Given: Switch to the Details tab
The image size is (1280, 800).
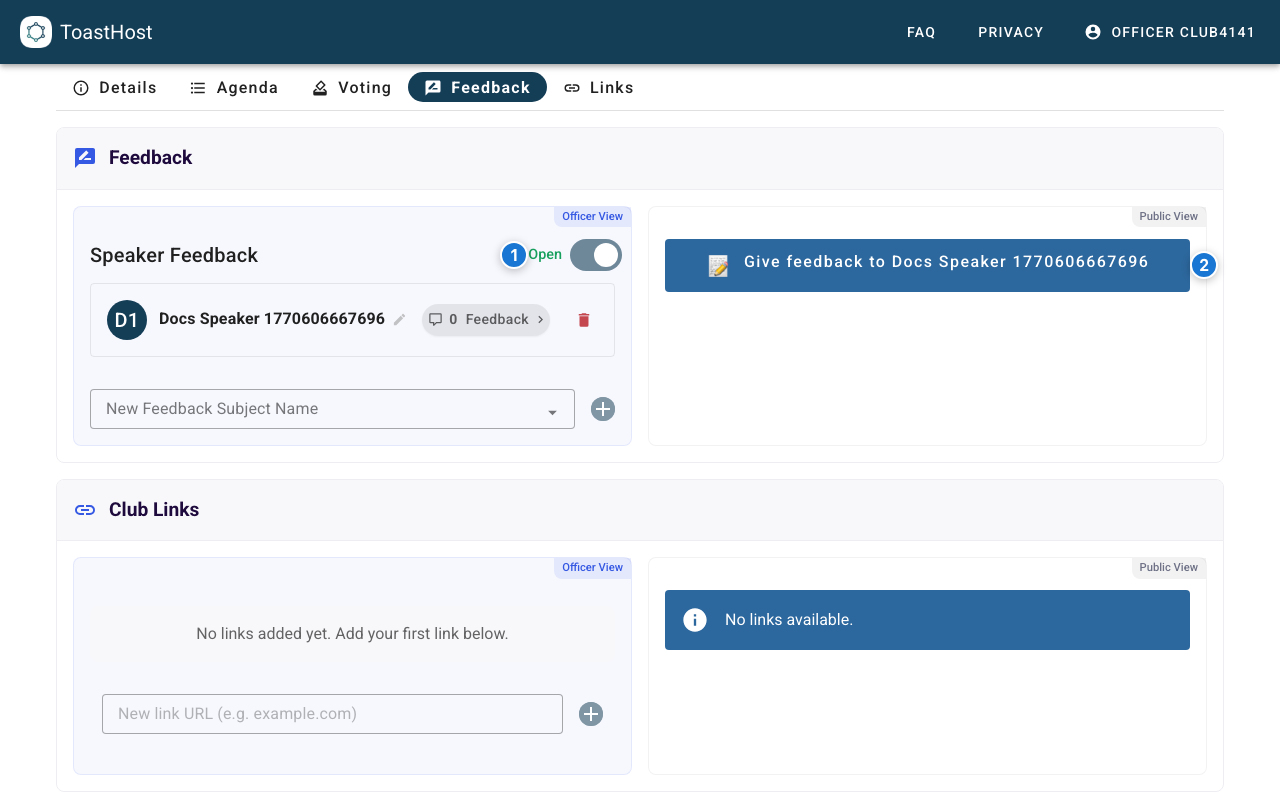Looking at the screenshot, I should coord(114,88).
